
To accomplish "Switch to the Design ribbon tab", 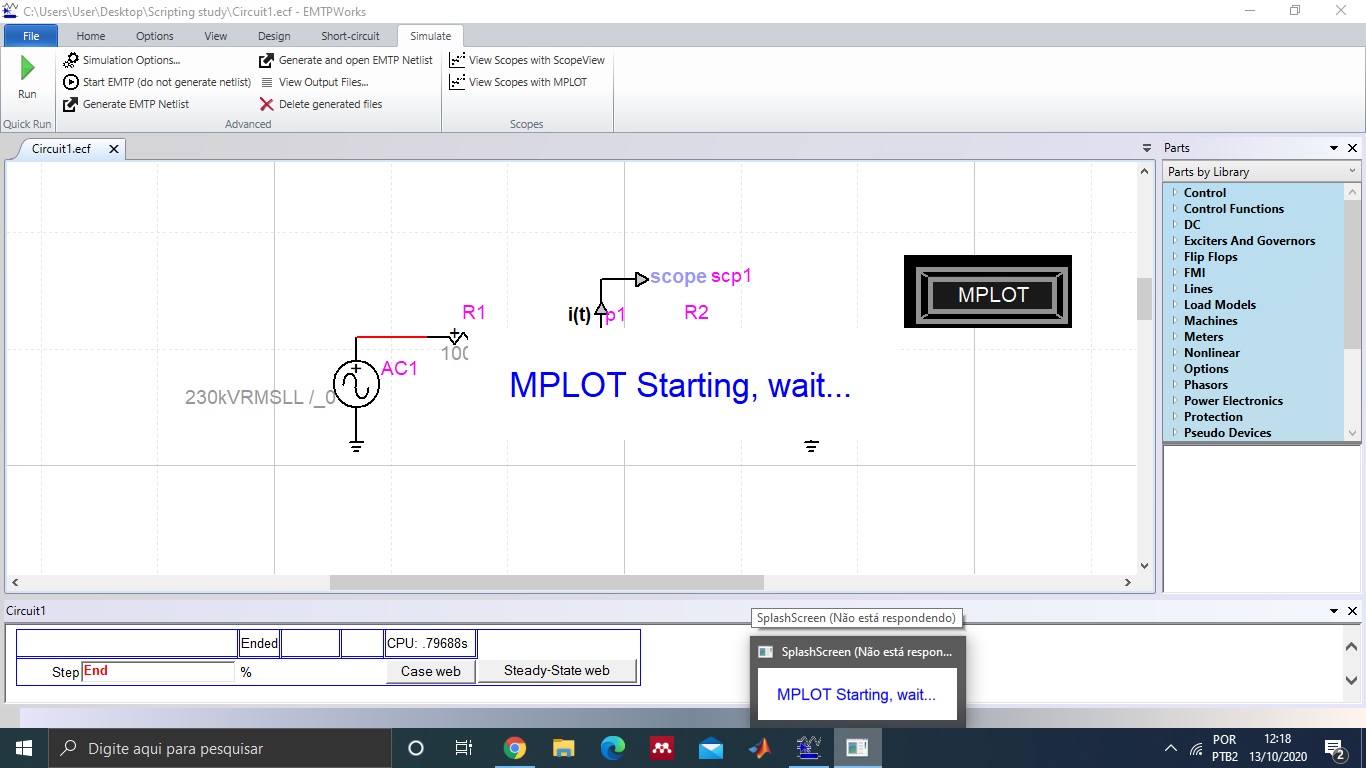I will pos(274,36).
